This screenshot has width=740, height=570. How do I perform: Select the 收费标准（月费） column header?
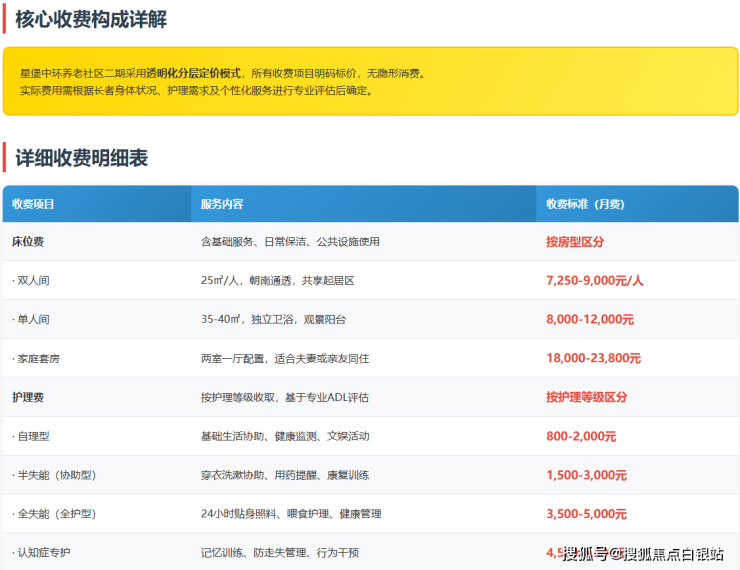point(585,204)
